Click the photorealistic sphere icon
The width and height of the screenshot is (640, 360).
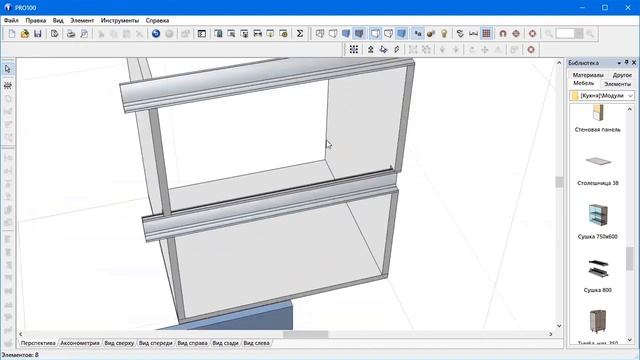(431, 34)
